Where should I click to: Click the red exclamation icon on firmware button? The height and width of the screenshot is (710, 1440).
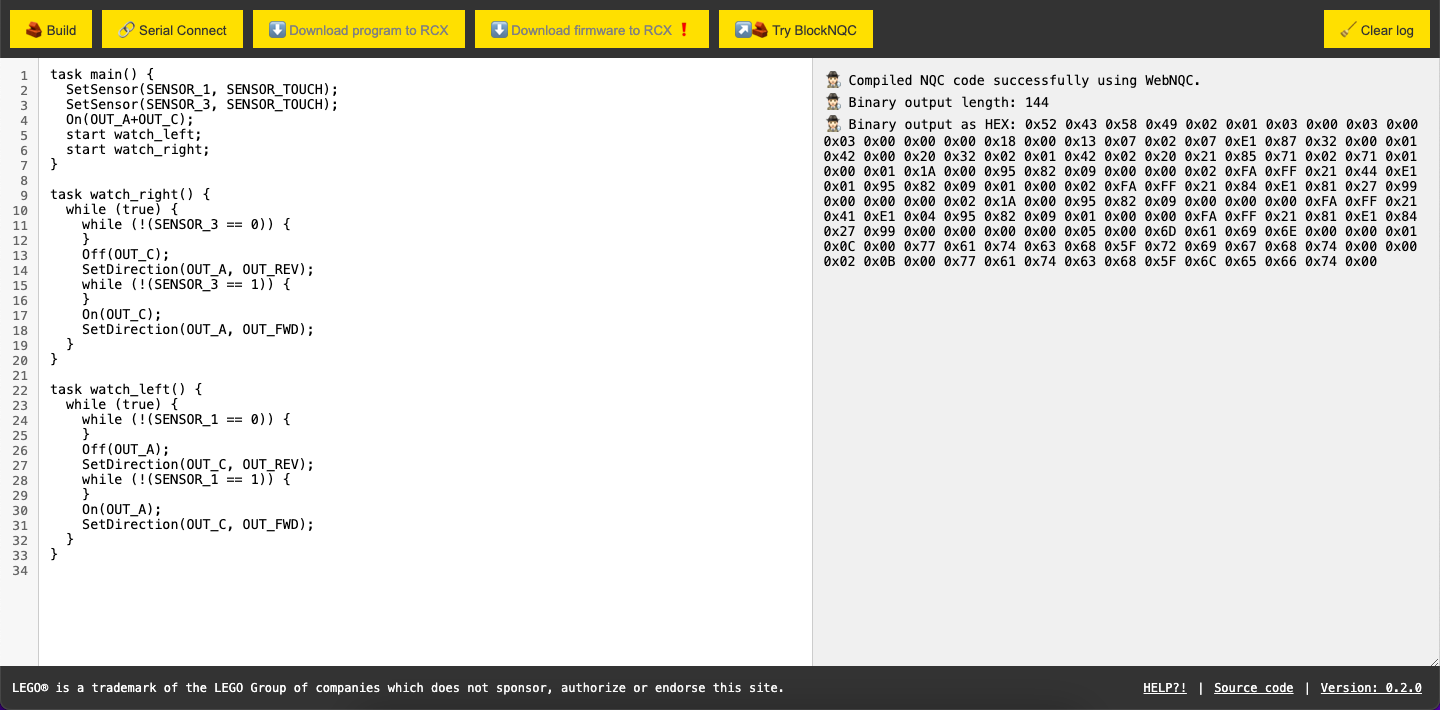[x=686, y=29]
